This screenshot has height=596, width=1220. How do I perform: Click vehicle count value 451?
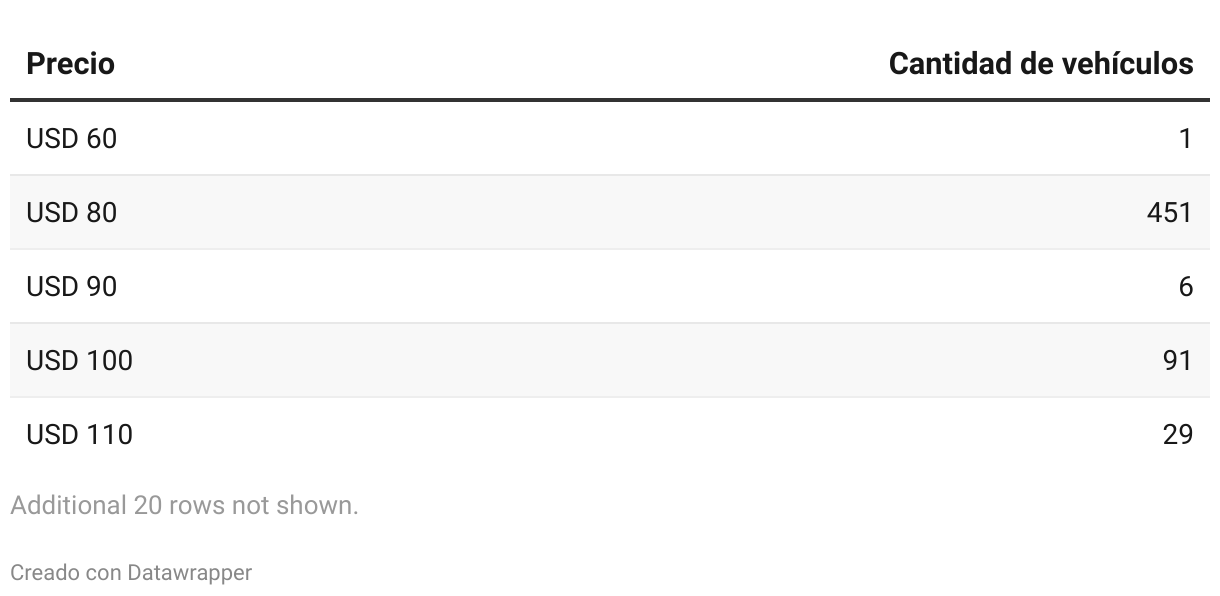point(1169,213)
